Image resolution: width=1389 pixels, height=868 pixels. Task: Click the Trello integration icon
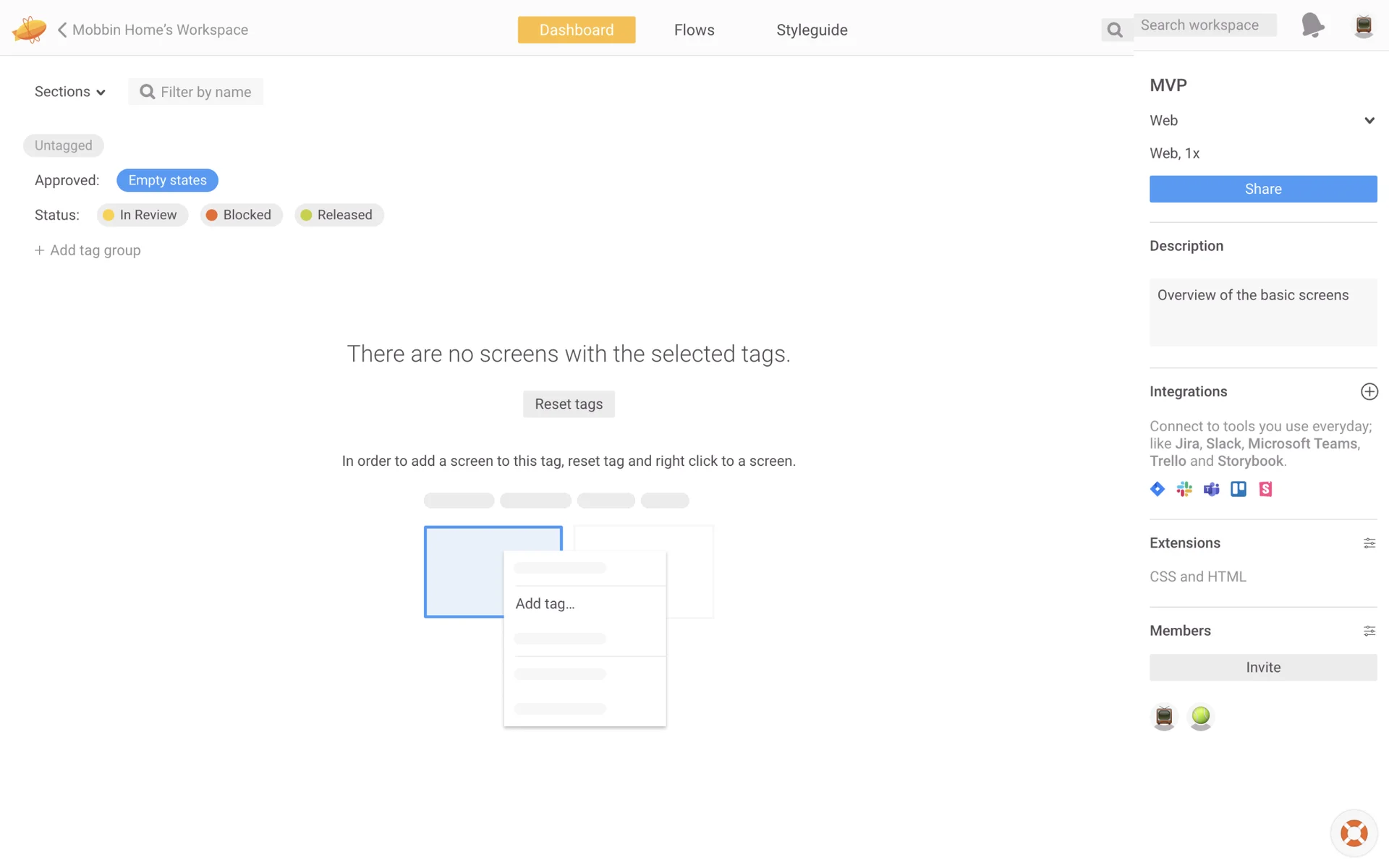pos(1239,489)
